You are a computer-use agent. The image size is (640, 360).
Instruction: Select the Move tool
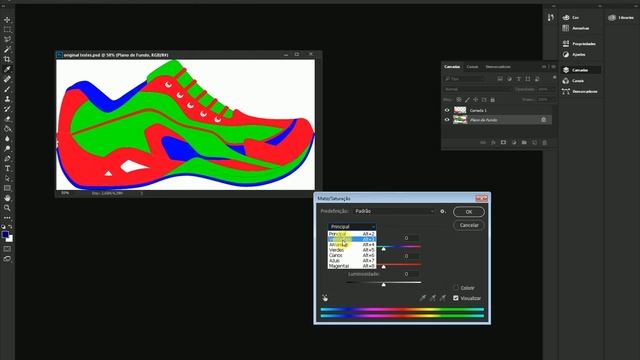pos(7,20)
